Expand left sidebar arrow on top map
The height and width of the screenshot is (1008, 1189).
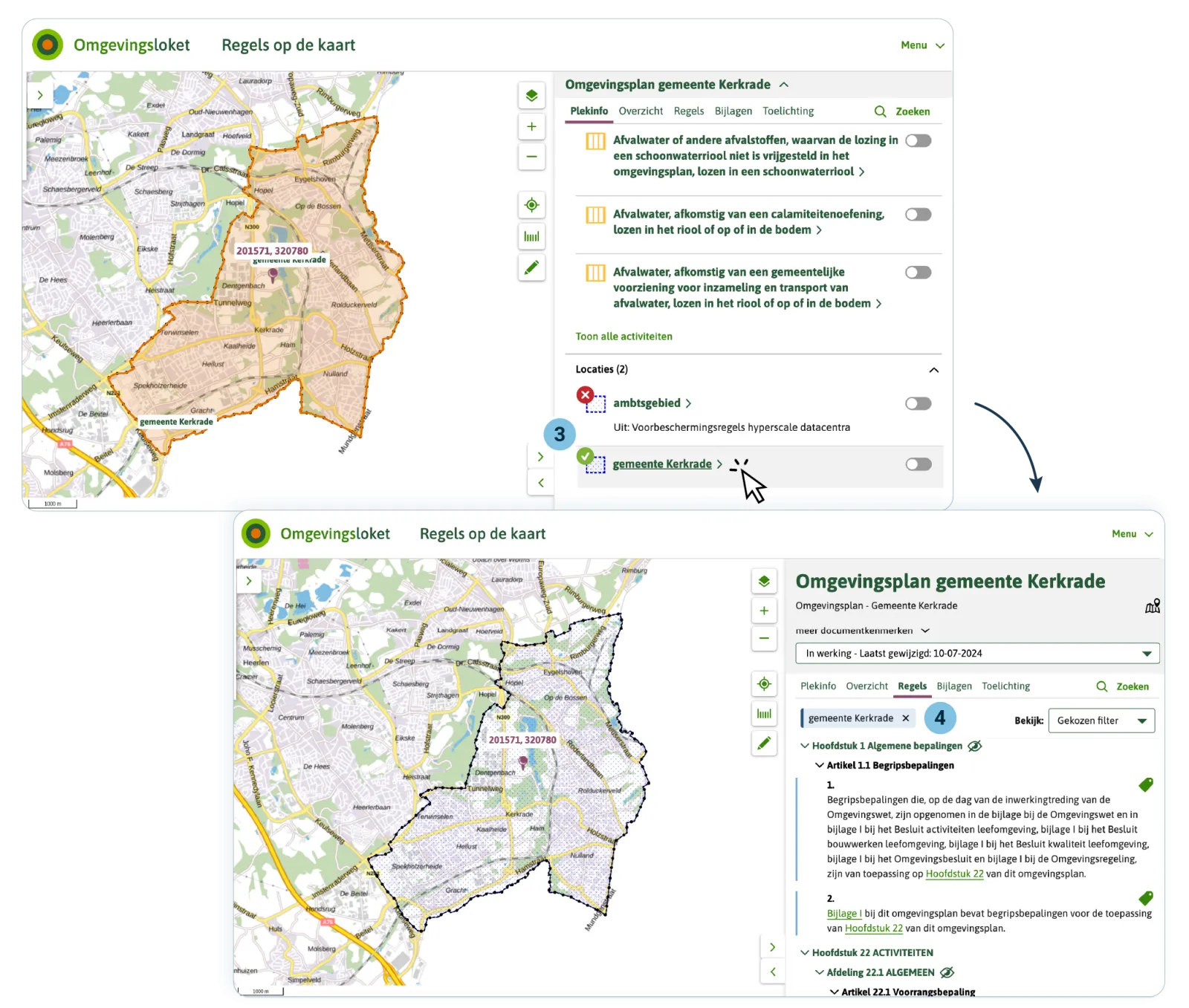click(39, 95)
